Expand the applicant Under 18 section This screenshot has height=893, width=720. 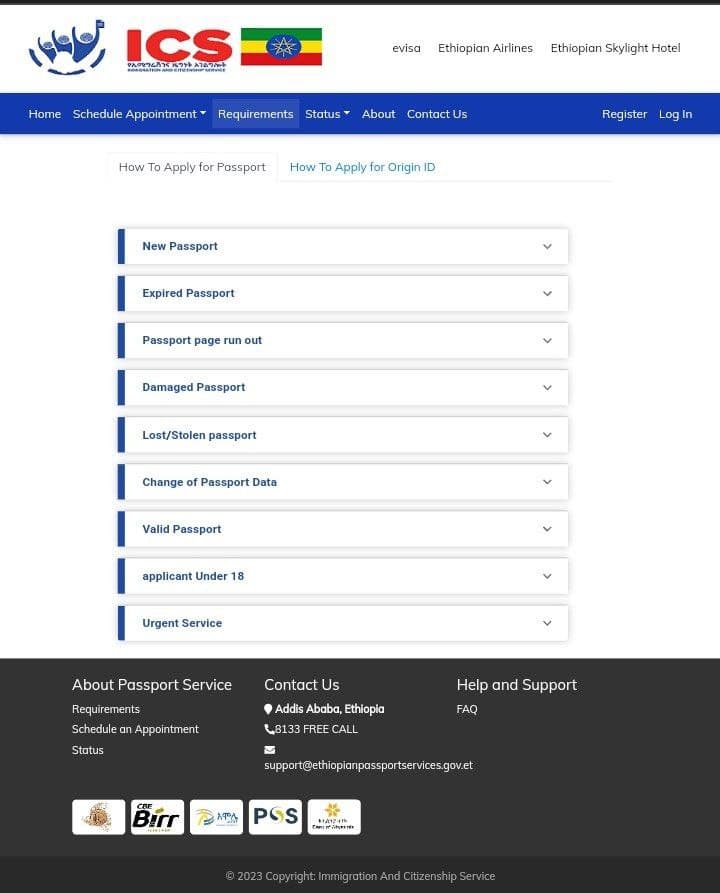(x=343, y=576)
